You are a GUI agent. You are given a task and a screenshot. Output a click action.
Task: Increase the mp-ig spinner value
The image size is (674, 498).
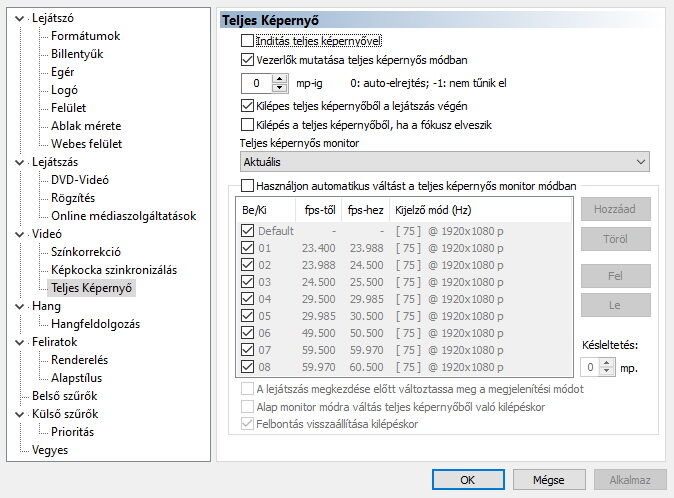pos(280,79)
